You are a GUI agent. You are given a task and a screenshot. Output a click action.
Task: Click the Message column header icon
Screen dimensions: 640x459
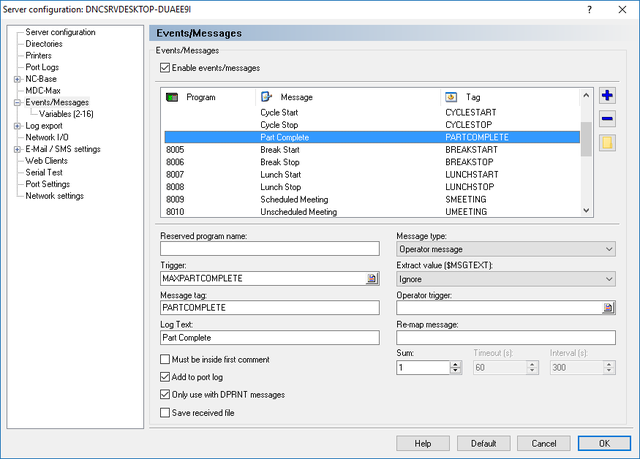pyautogui.click(x=266, y=97)
